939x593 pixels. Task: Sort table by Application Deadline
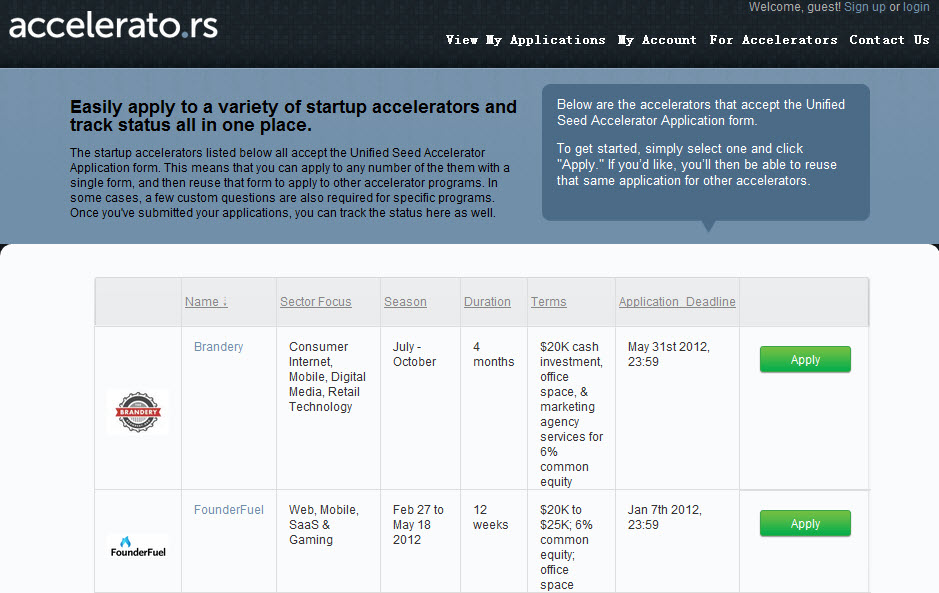pos(677,302)
